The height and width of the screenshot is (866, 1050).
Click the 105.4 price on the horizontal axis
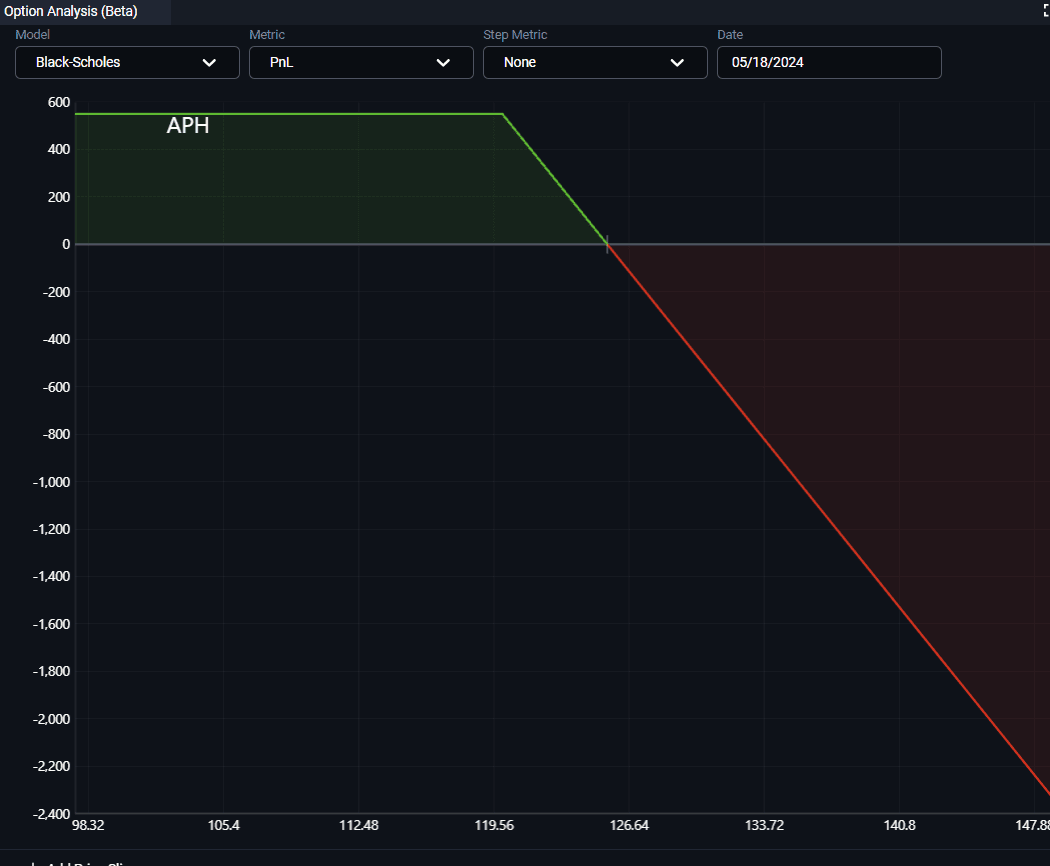pyautogui.click(x=224, y=825)
